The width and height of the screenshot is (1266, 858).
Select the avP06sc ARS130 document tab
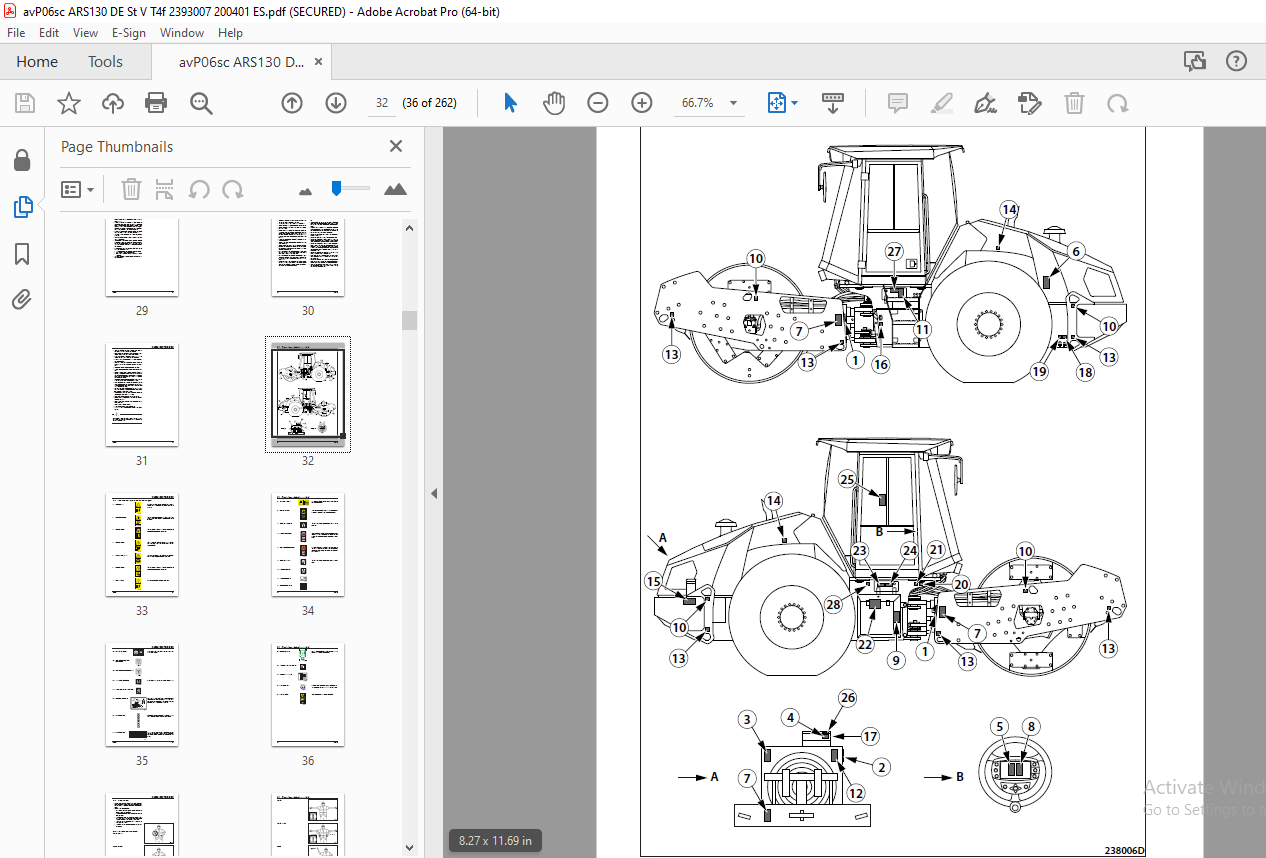tap(241, 62)
